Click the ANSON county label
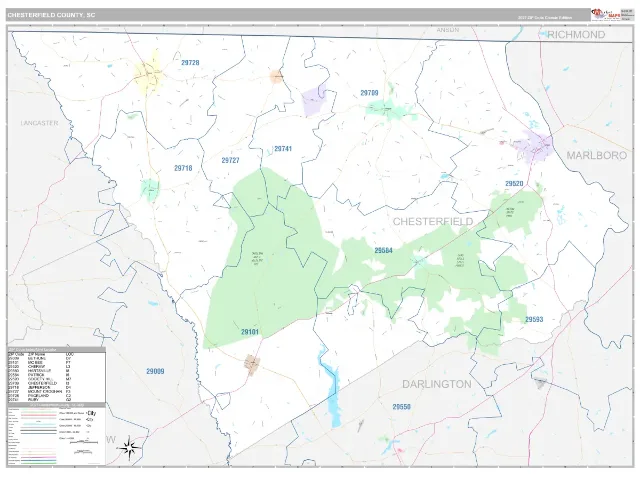The height and width of the screenshot is (480, 640). [448, 30]
